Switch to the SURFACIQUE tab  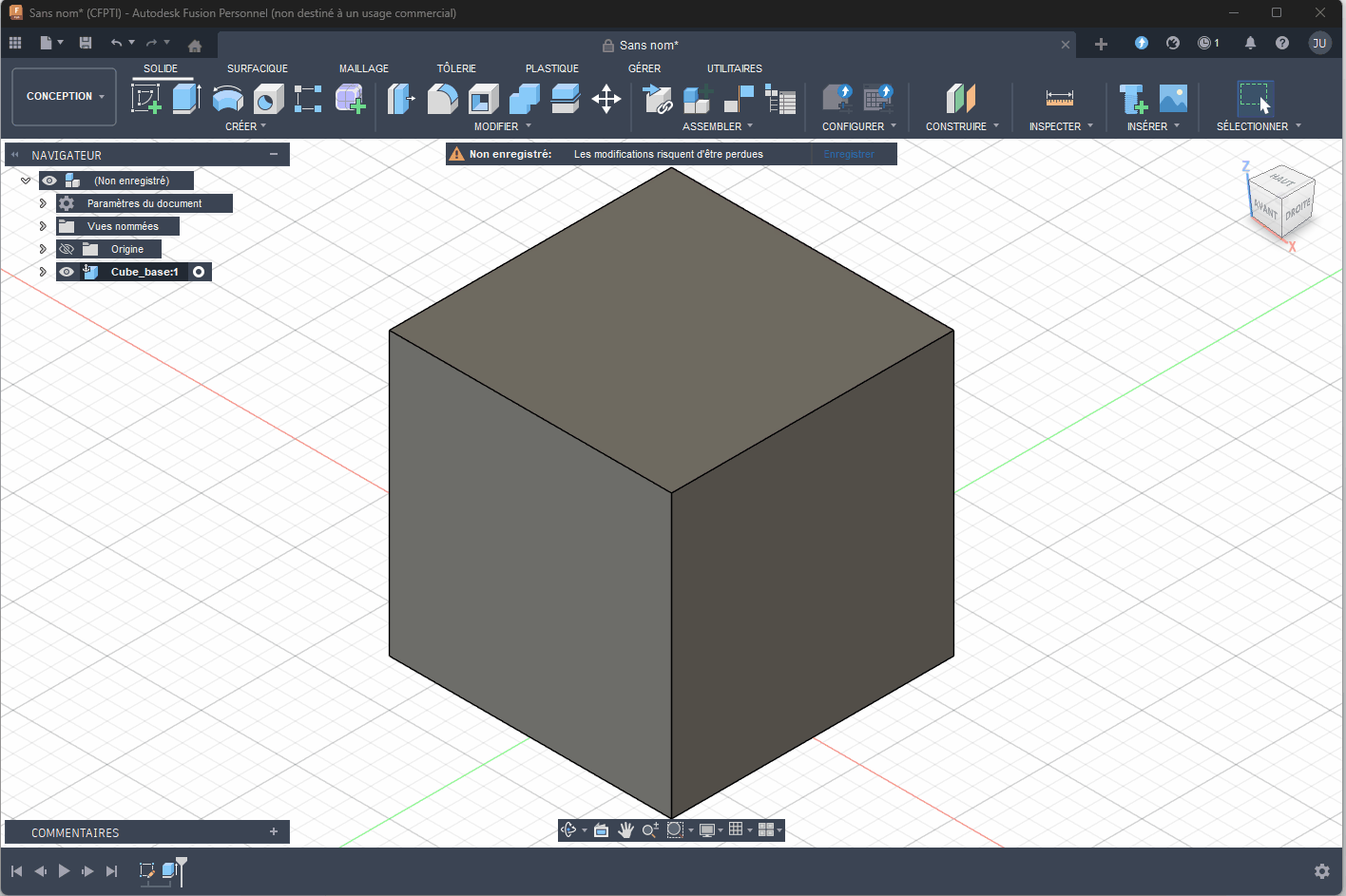pyautogui.click(x=257, y=68)
